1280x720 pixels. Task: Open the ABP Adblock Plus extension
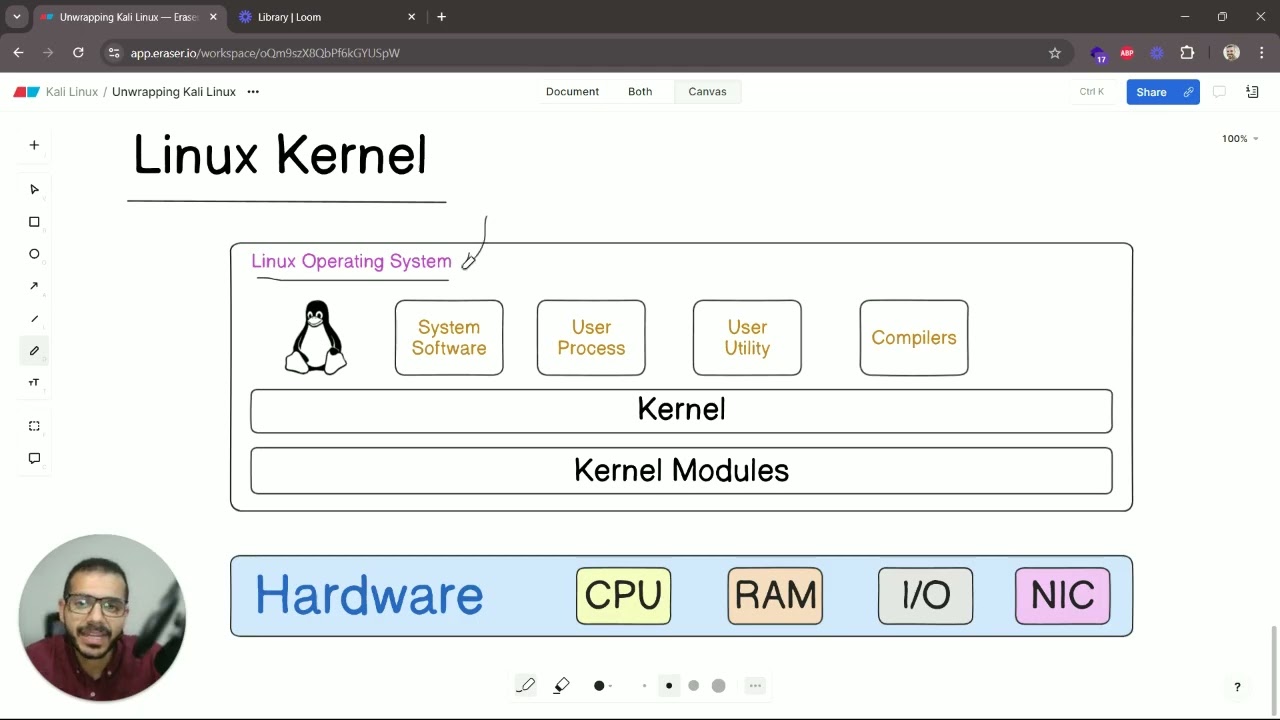[1127, 53]
